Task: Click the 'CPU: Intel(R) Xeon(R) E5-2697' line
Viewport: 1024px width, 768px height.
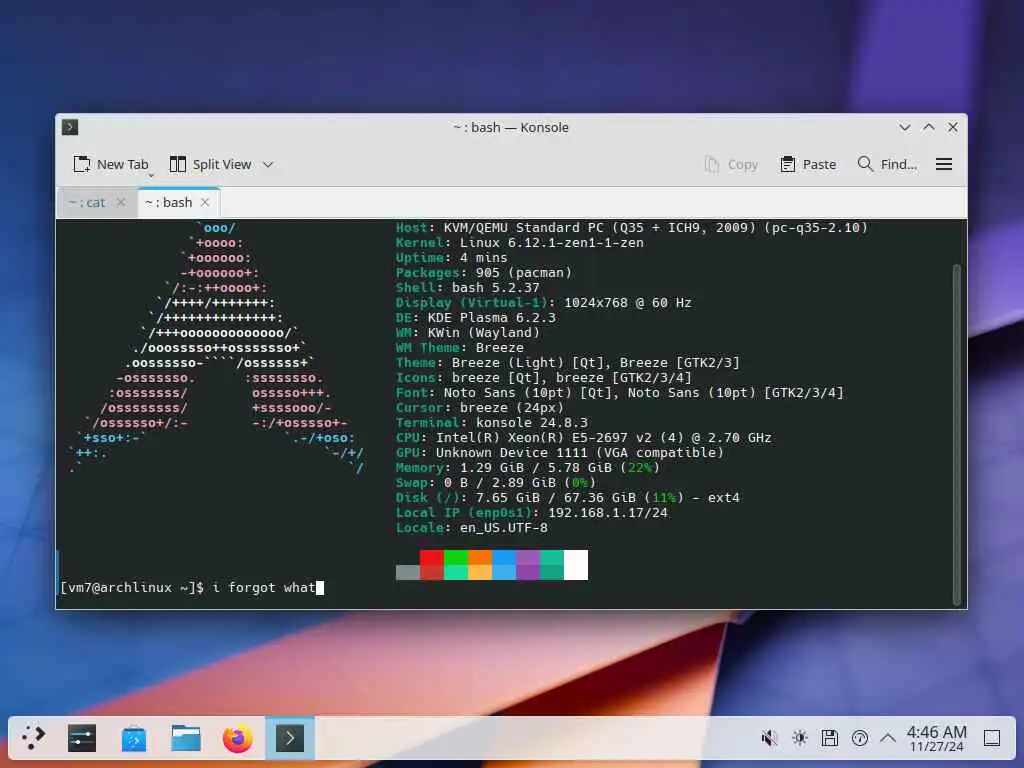Action: tap(583, 438)
